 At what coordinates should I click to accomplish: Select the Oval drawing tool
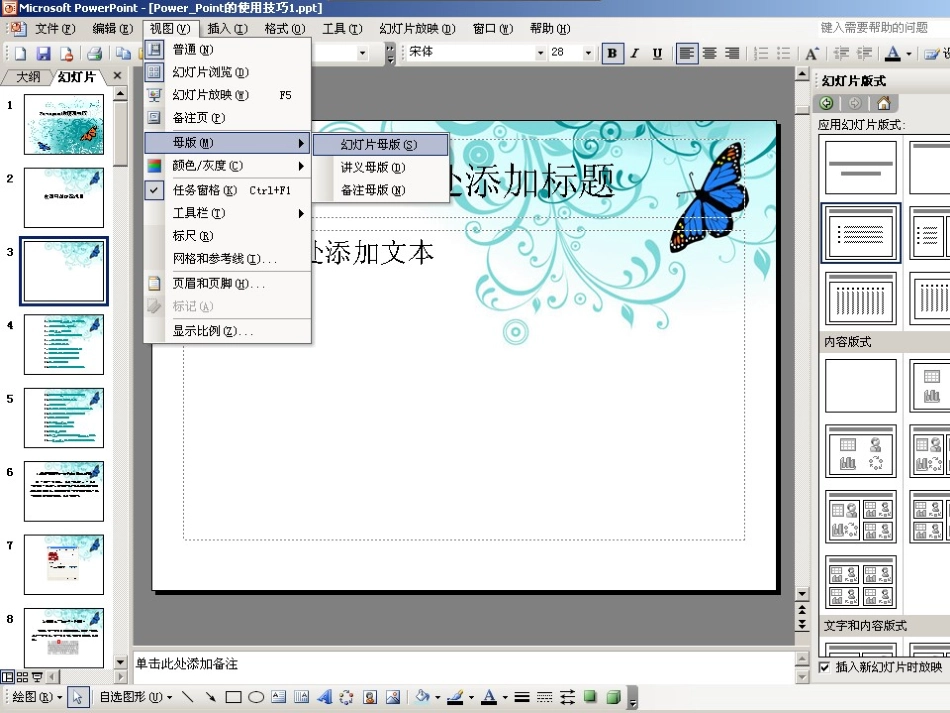256,697
